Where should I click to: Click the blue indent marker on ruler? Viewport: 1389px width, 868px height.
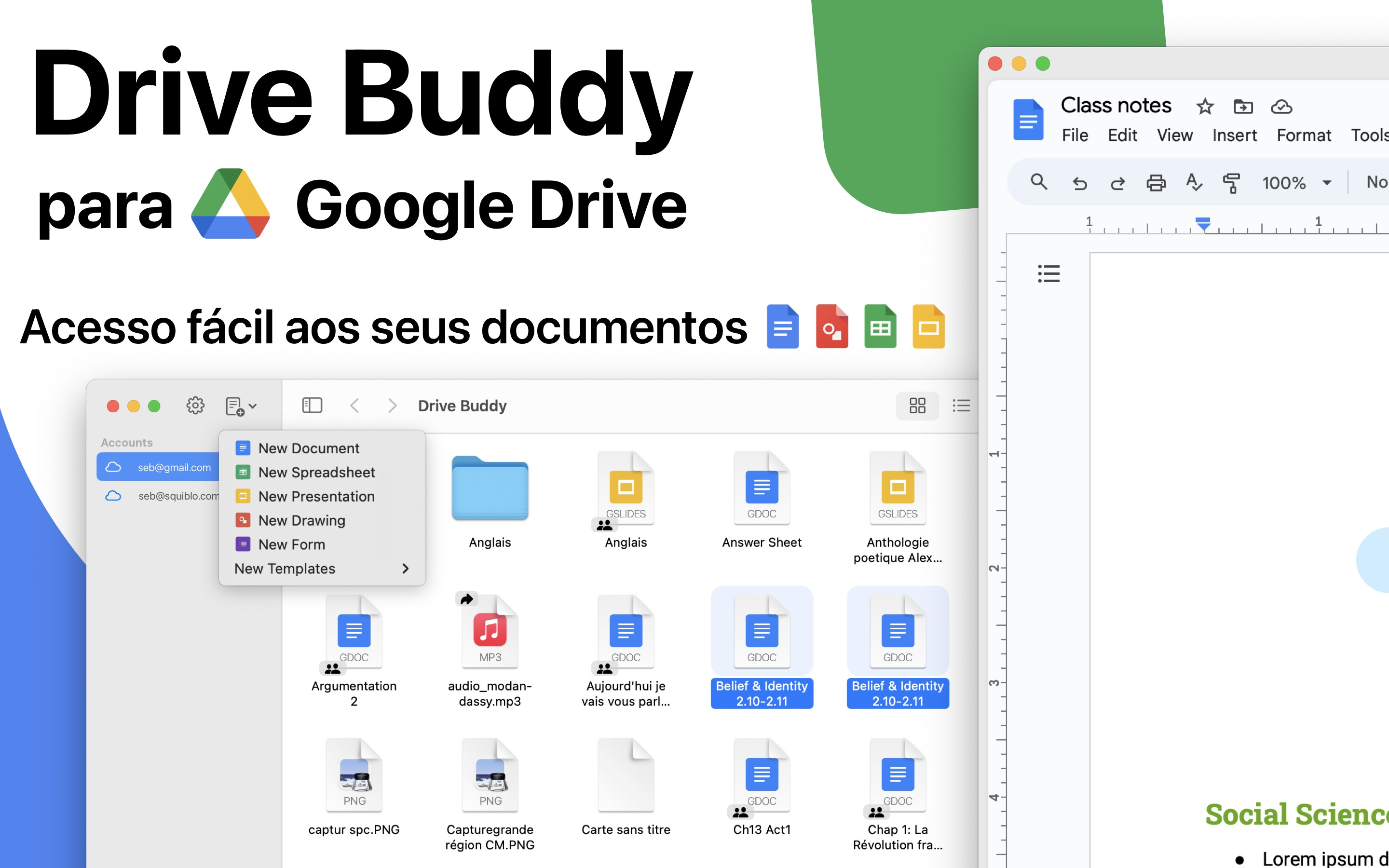pyautogui.click(x=1203, y=223)
